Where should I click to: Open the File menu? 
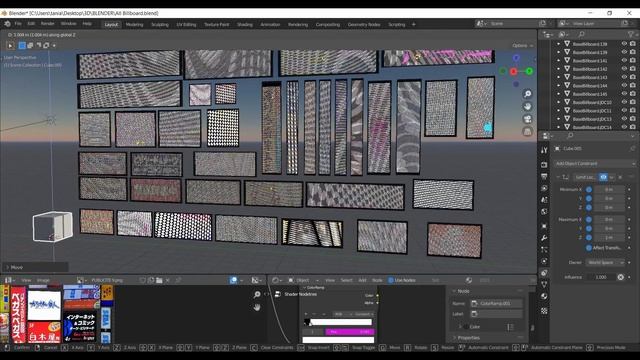tap(18, 24)
